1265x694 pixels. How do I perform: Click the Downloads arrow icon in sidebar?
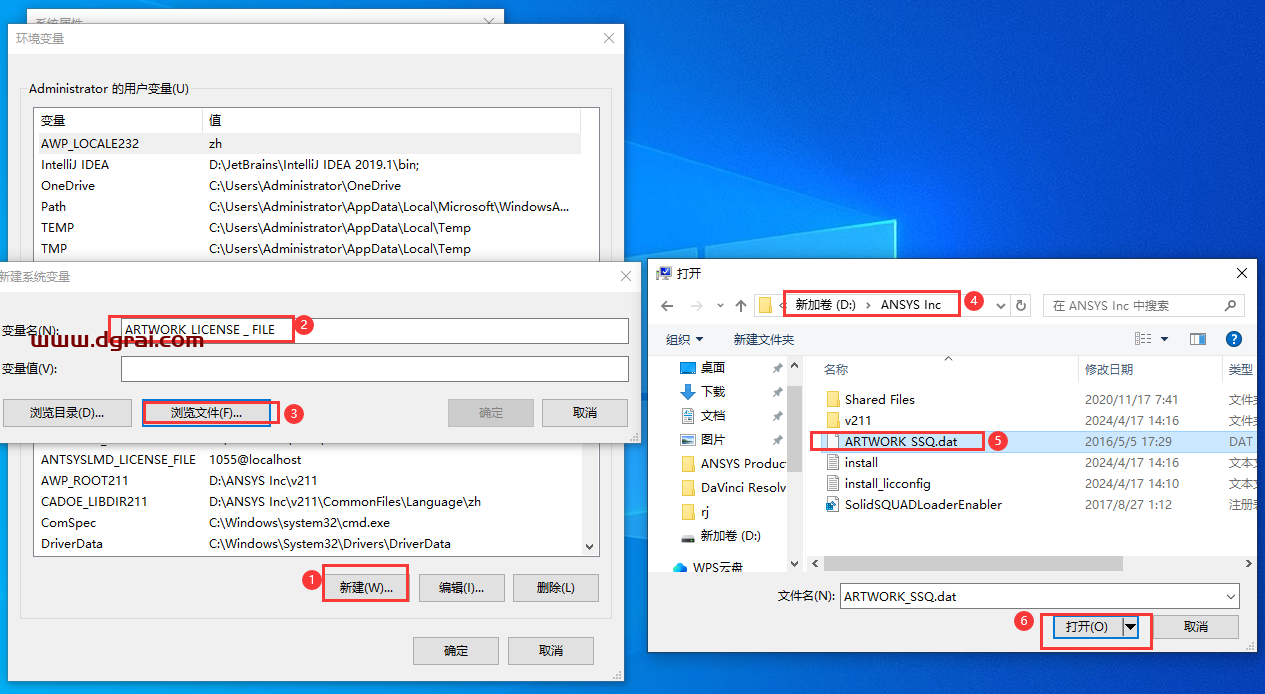[688, 391]
